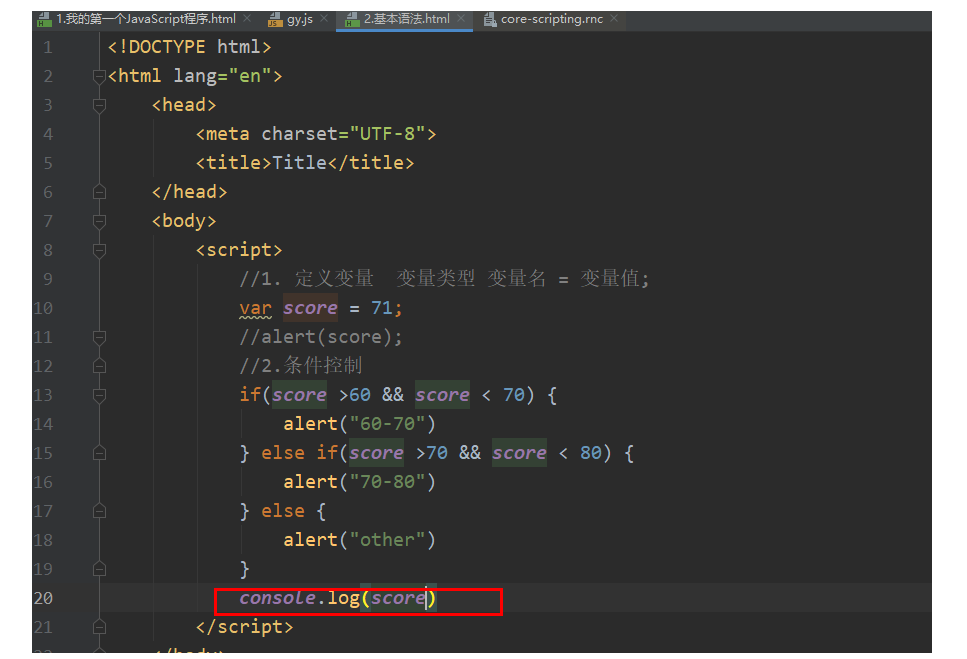Click the lang="en" attribute

(x=223, y=76)
